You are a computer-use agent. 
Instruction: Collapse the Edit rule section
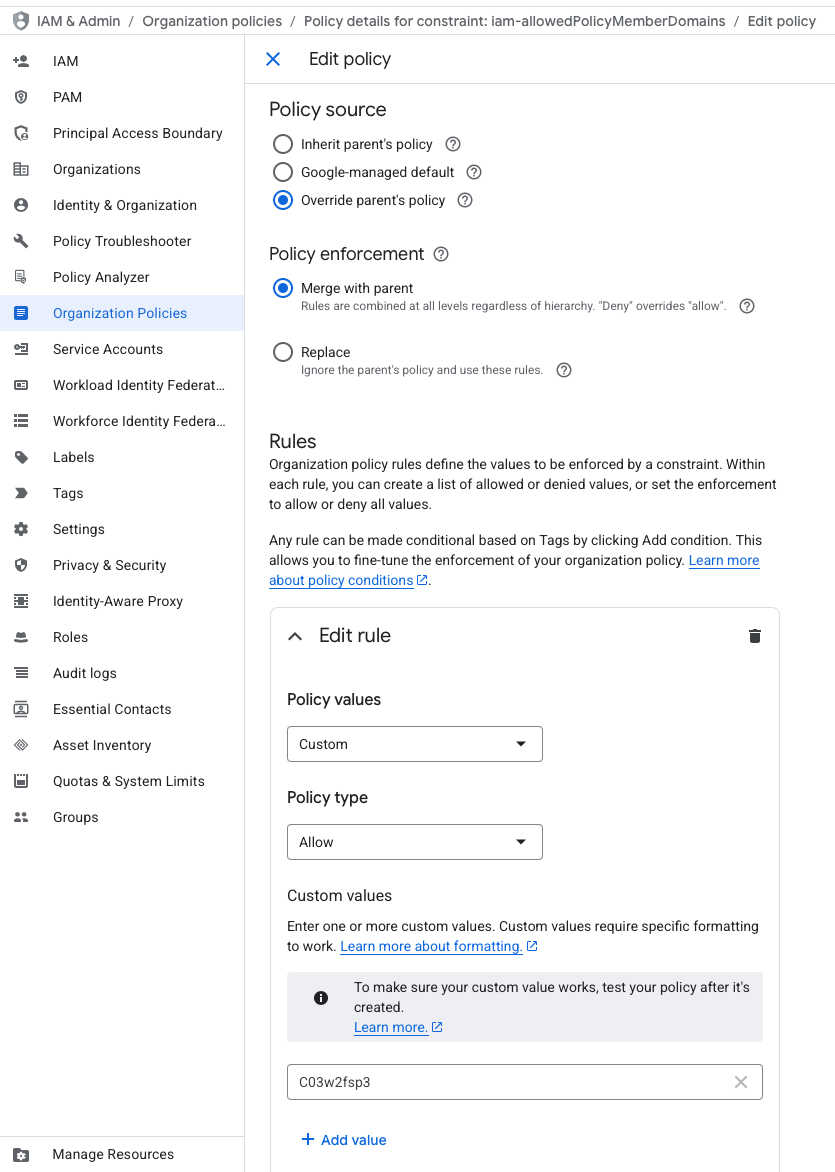(295, 635)
